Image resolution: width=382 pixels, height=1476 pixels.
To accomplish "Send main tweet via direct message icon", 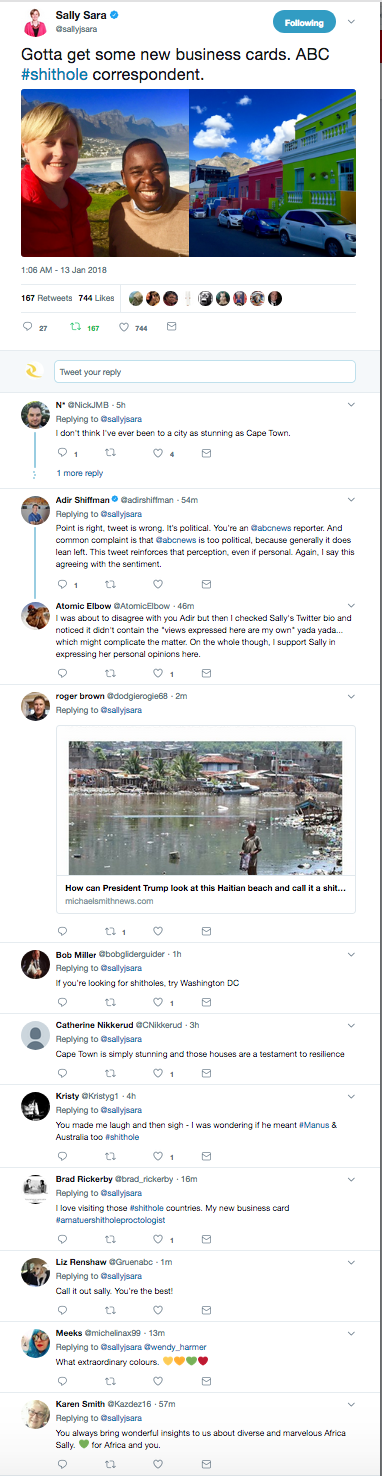I will tap(171, 327).
